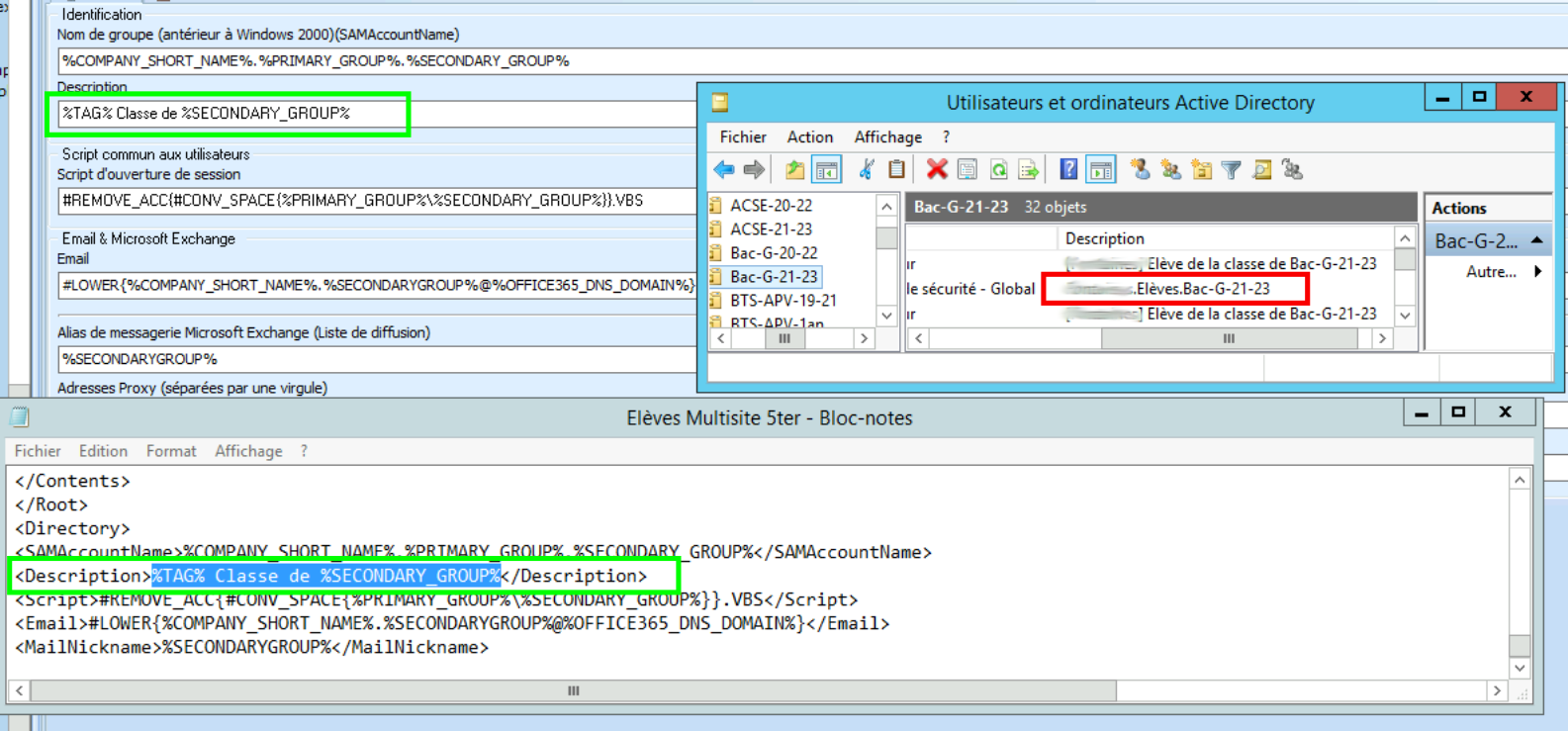Screen dimensions: 1568x731
Task: Find objects with the magnifier toolbar icon
Action: 1262,170
